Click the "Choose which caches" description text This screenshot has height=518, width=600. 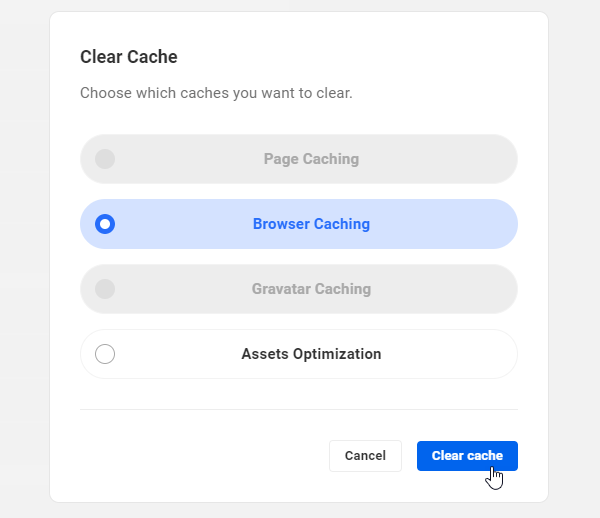(x=216, y=93)
